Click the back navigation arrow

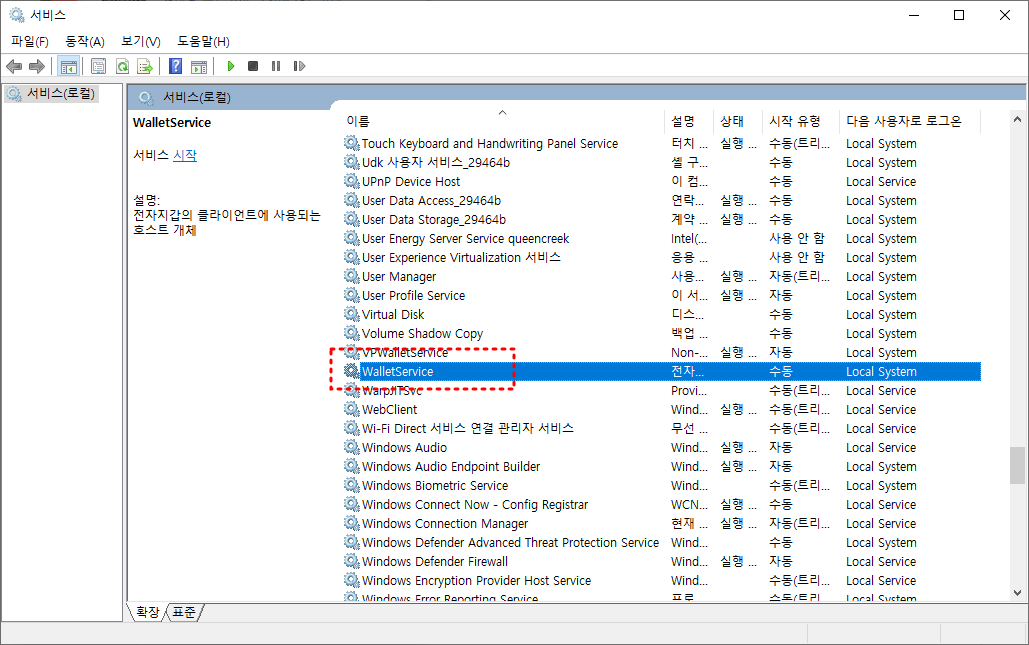click(13, 66)
